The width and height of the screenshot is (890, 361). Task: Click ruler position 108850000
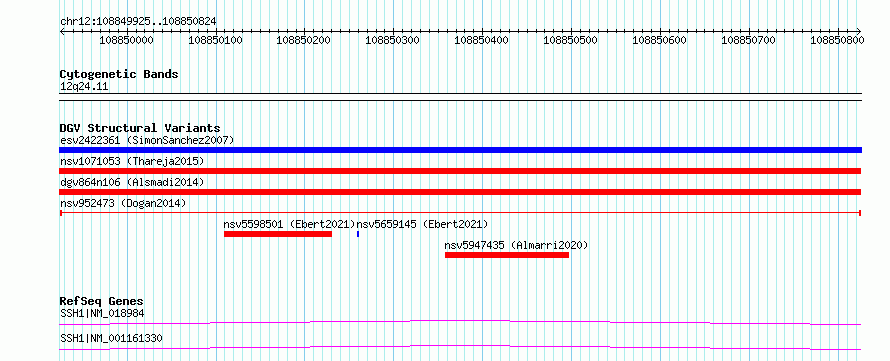click(127, 40)
